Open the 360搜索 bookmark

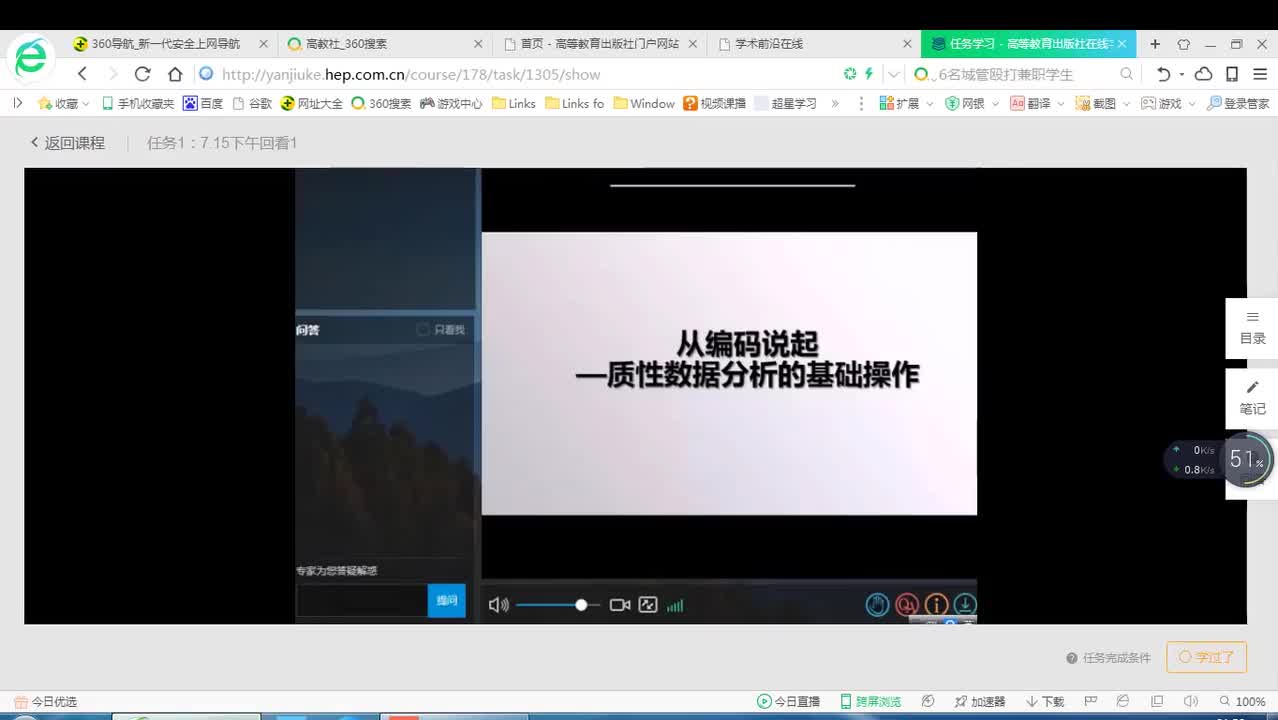(381, 103)
